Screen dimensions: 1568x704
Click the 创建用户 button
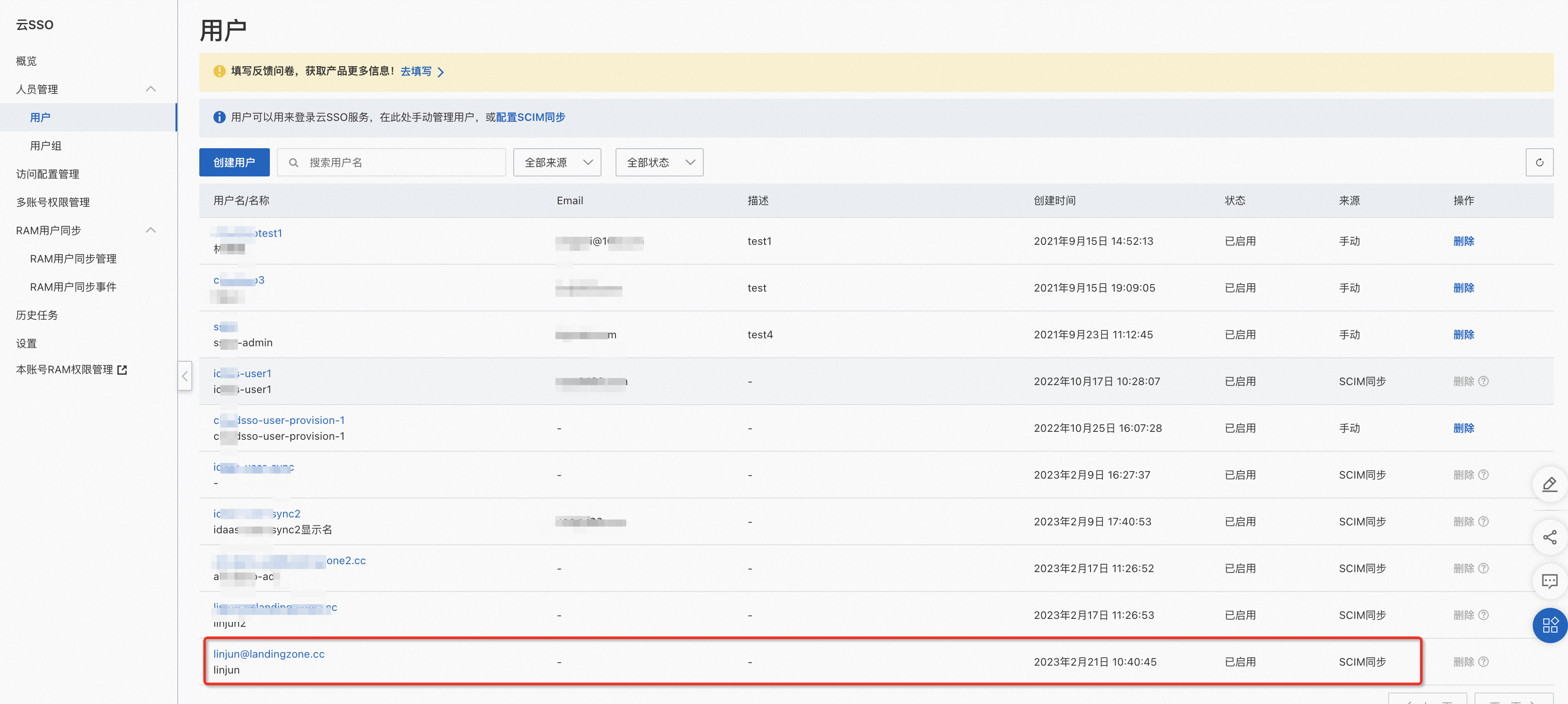(234, 163)
